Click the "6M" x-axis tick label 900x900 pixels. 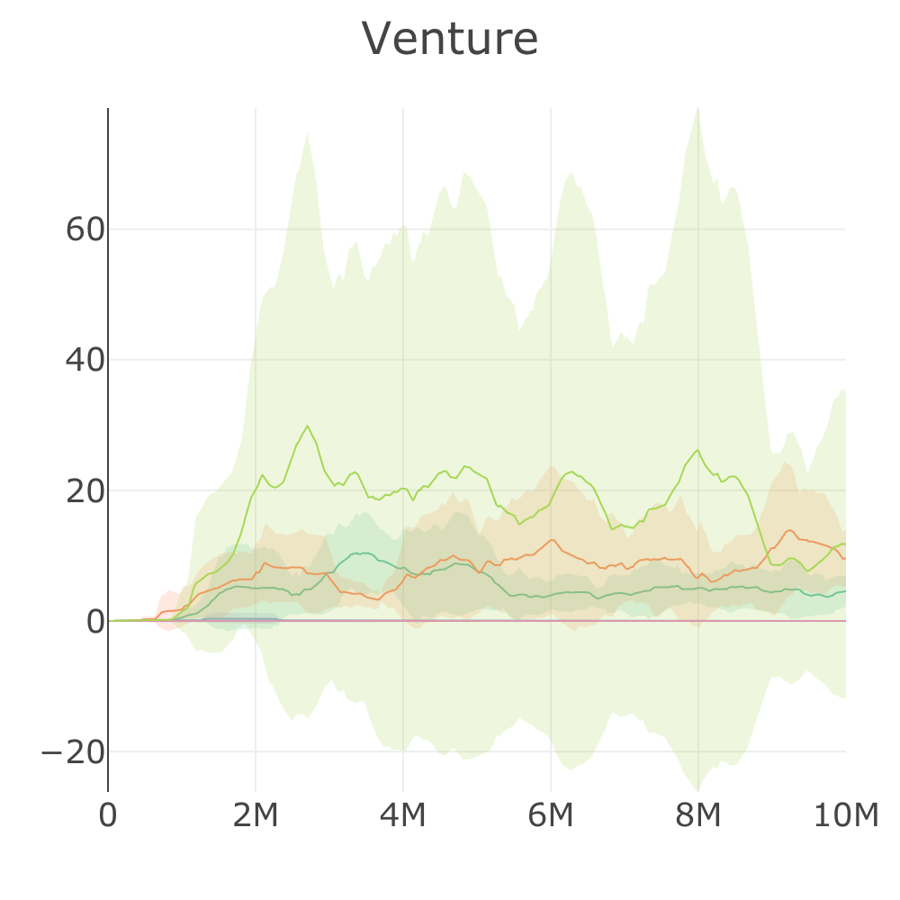(x=550, y=816)
